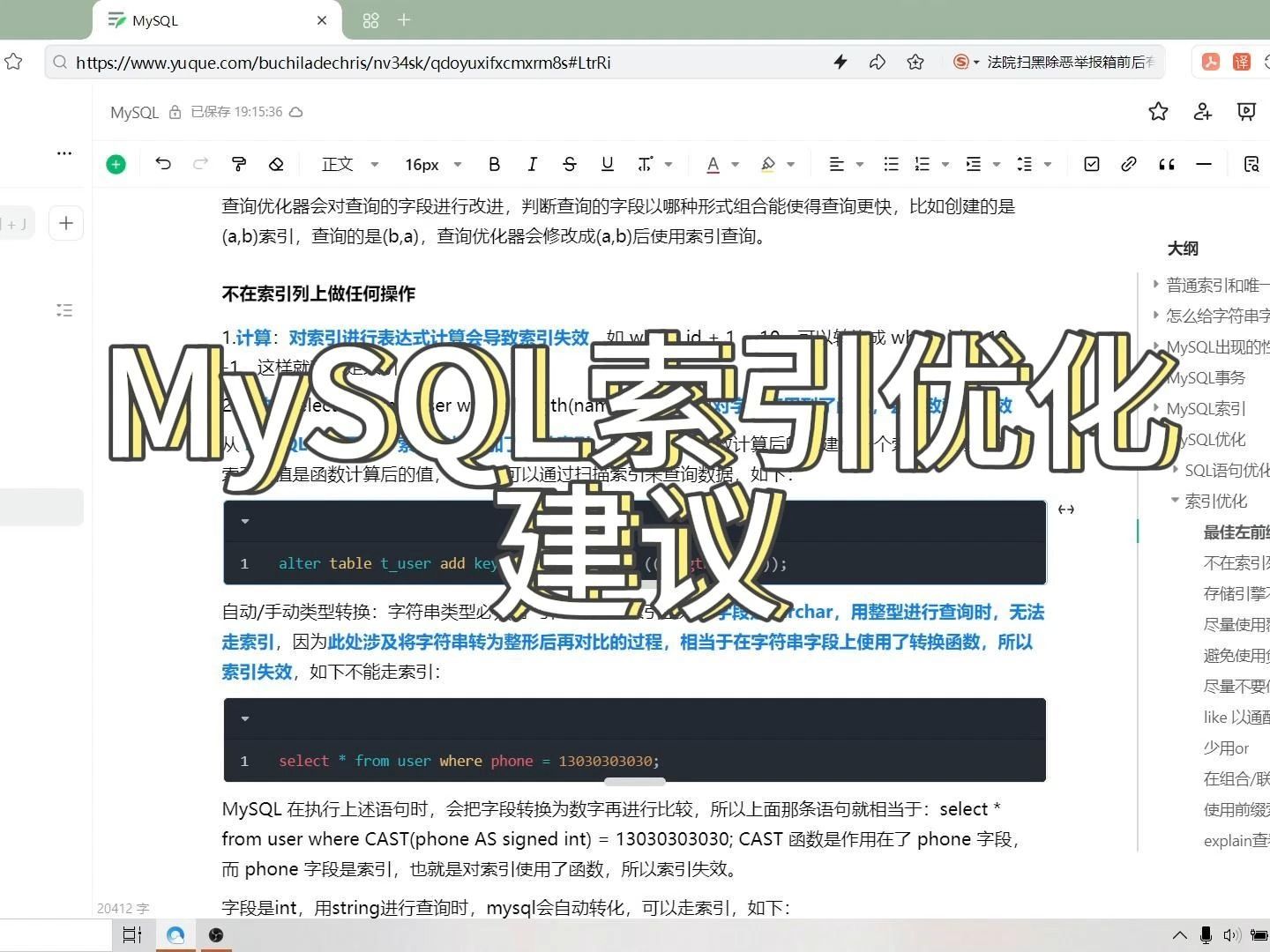
Task: Undo the last edit
Action: (x=163, y=164)
